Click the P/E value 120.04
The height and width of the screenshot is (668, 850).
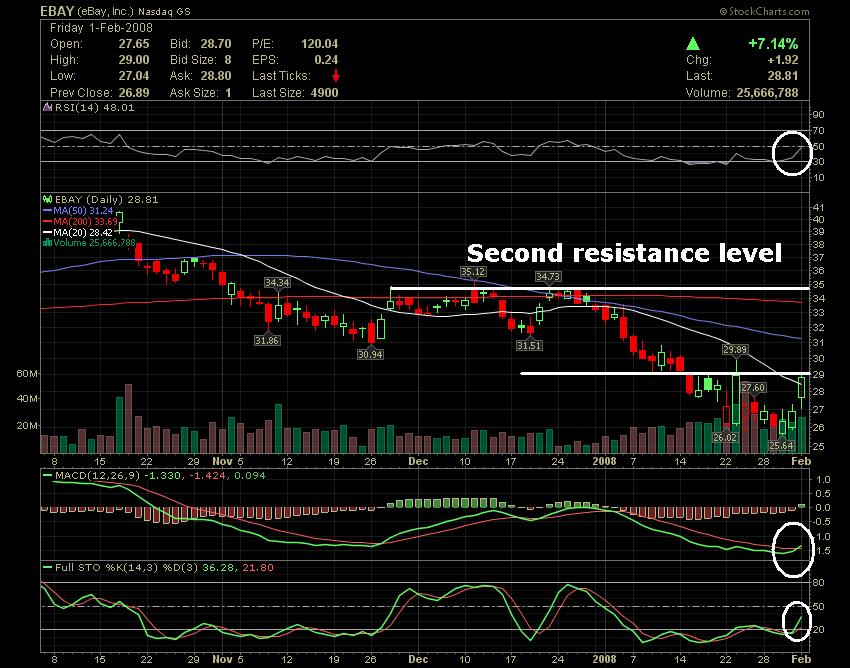(x=319, y=44)
